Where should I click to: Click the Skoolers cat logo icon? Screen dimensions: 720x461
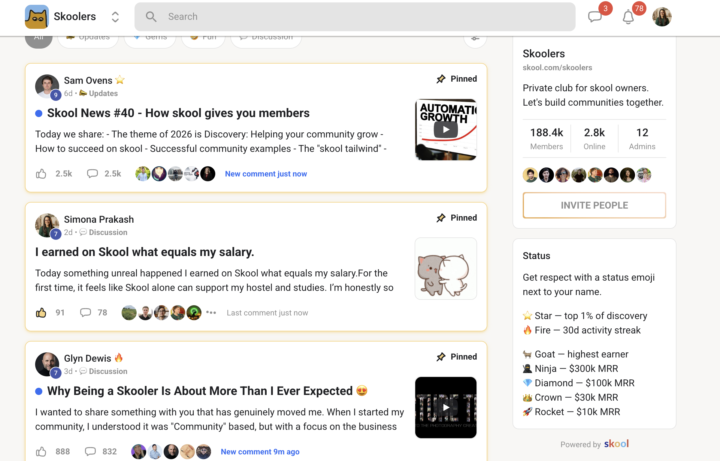pyautogui.click(x=37, y=17)
